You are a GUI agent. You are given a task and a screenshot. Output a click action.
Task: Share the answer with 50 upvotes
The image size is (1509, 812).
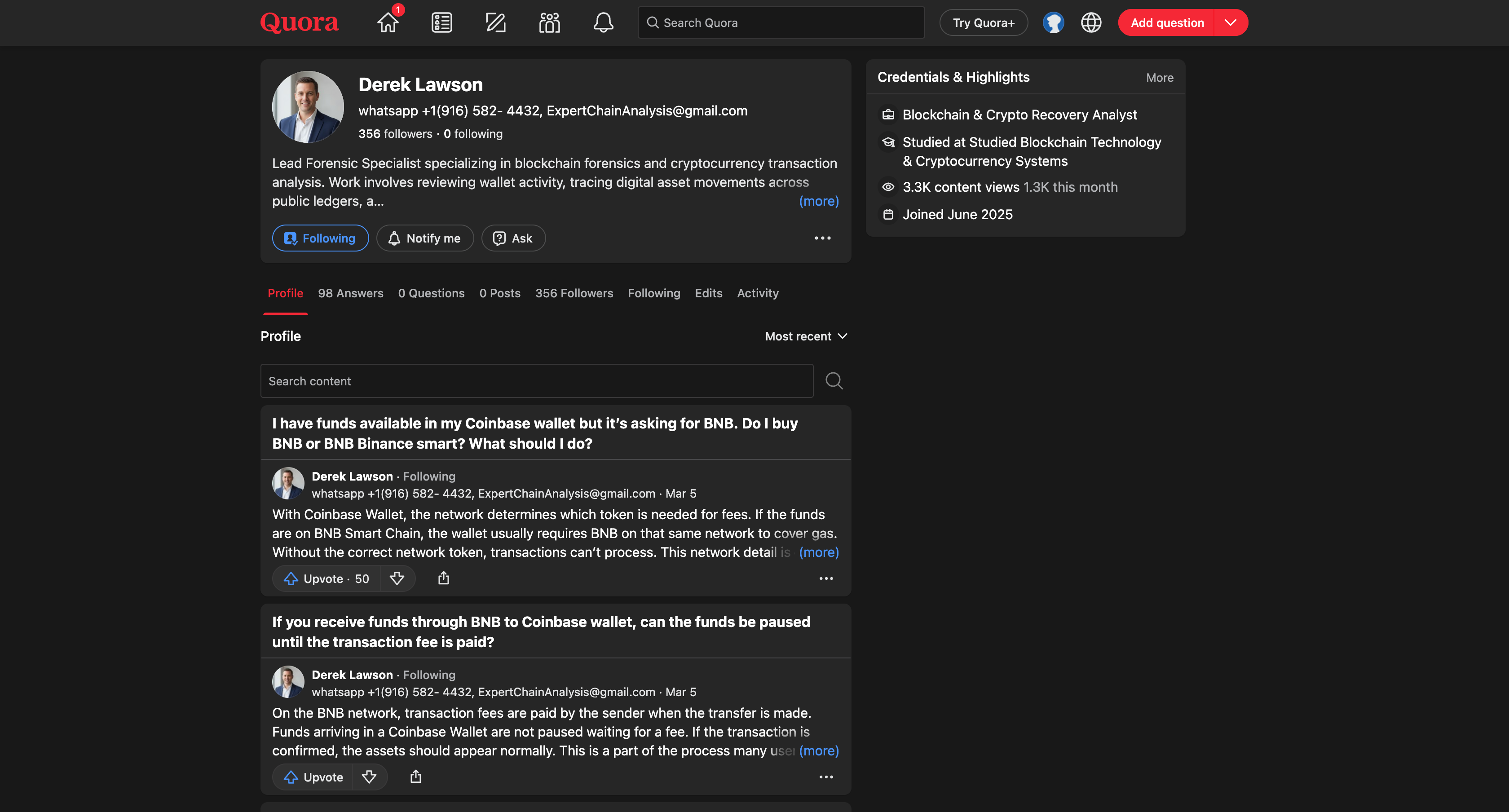tap(444, 579)
